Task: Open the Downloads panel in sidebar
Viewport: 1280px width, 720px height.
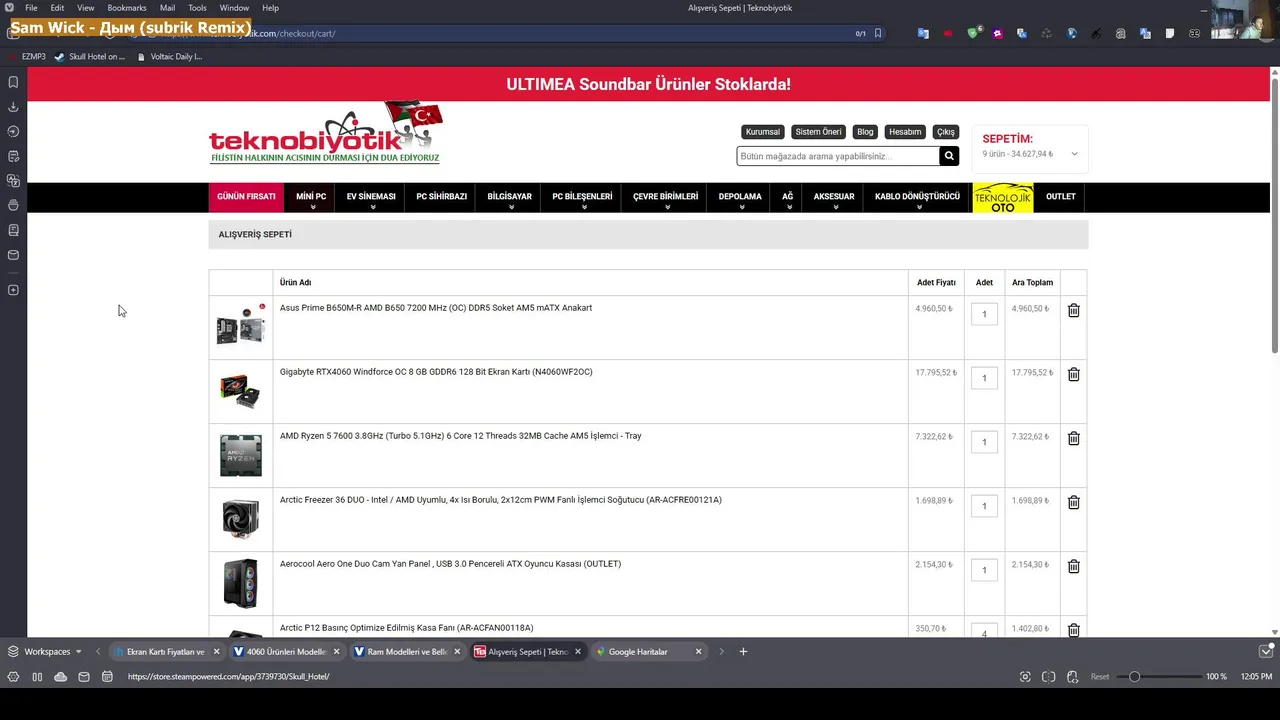Action: tap(13, 107)
